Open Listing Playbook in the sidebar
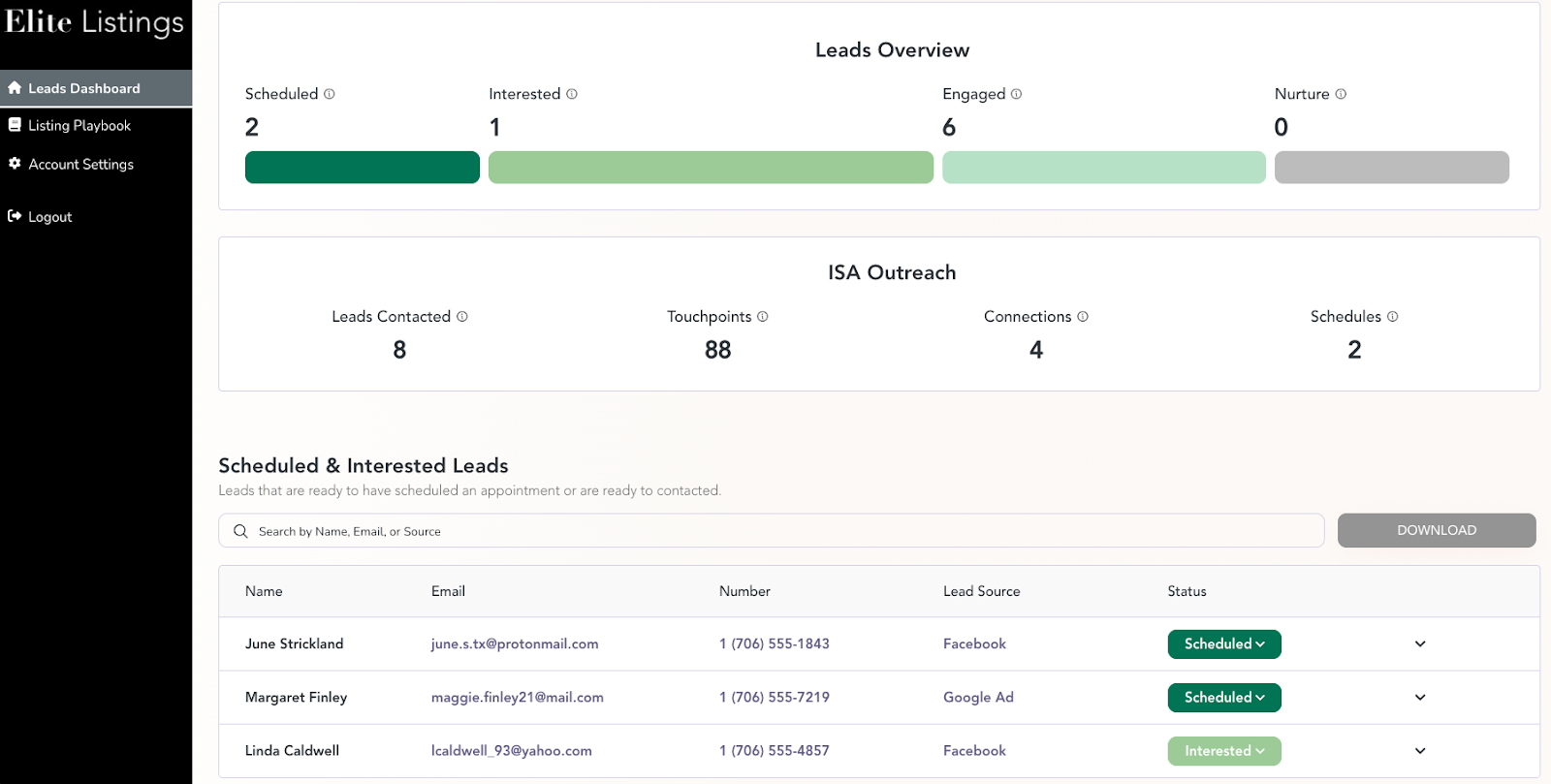The image size is (1551, 784). 79,126
